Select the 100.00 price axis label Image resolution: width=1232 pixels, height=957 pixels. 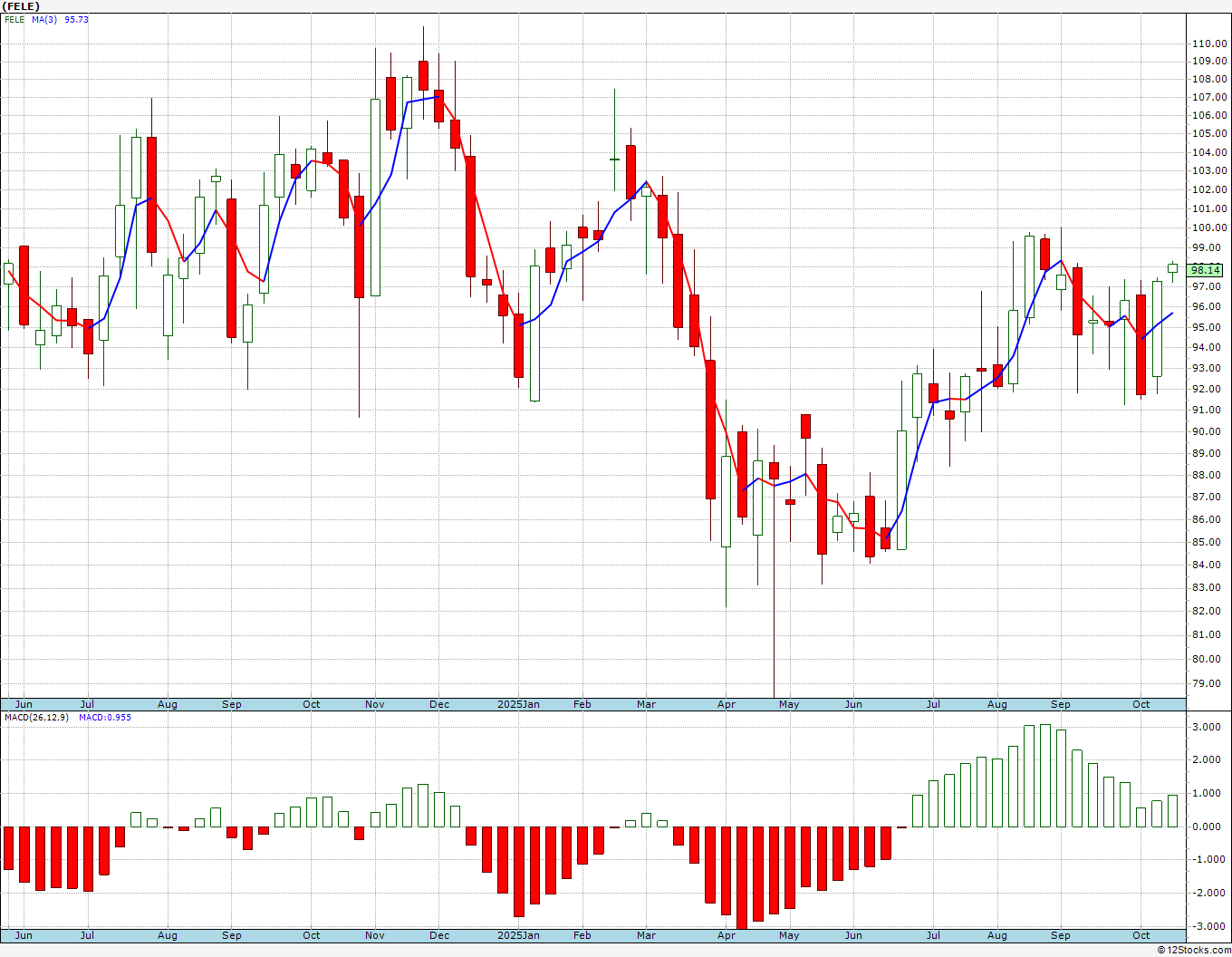[x=1209, y=227]
